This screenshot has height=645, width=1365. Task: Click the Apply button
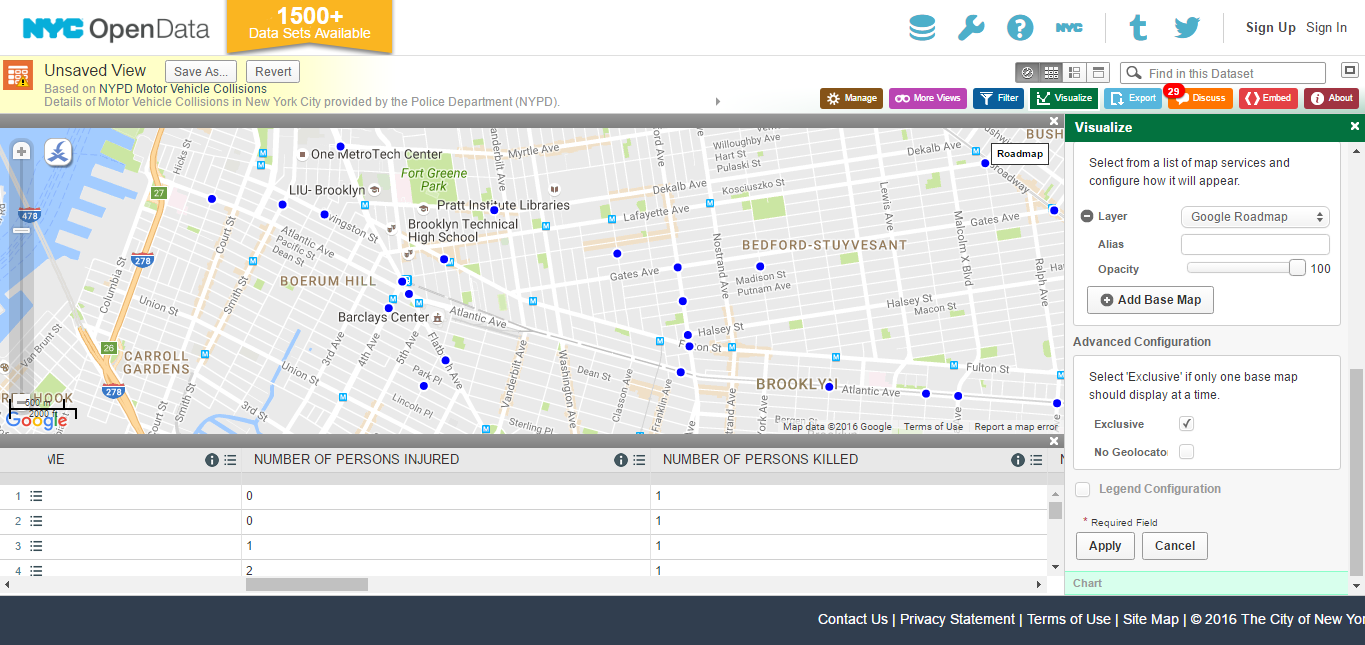click(1105, 546)
